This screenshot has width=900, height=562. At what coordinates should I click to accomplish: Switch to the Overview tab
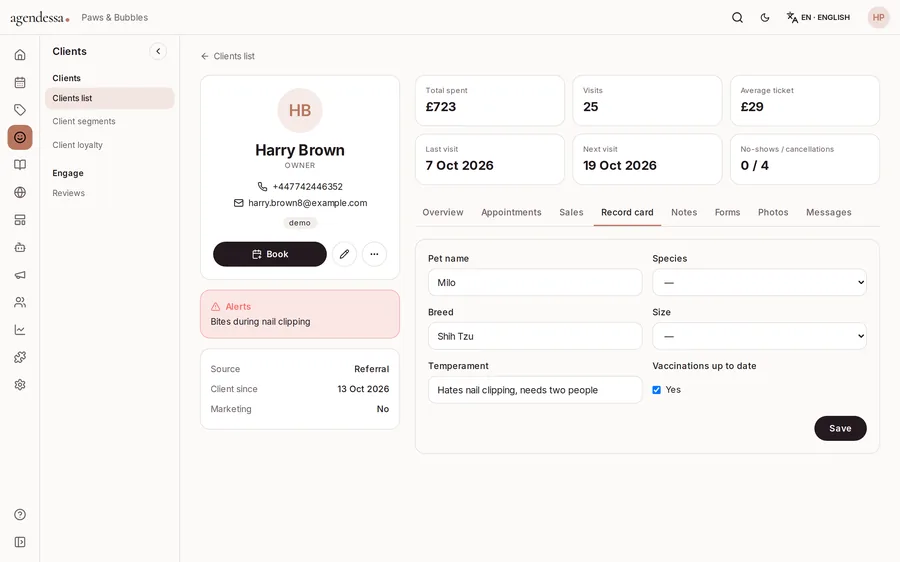(x=443, y=212)
